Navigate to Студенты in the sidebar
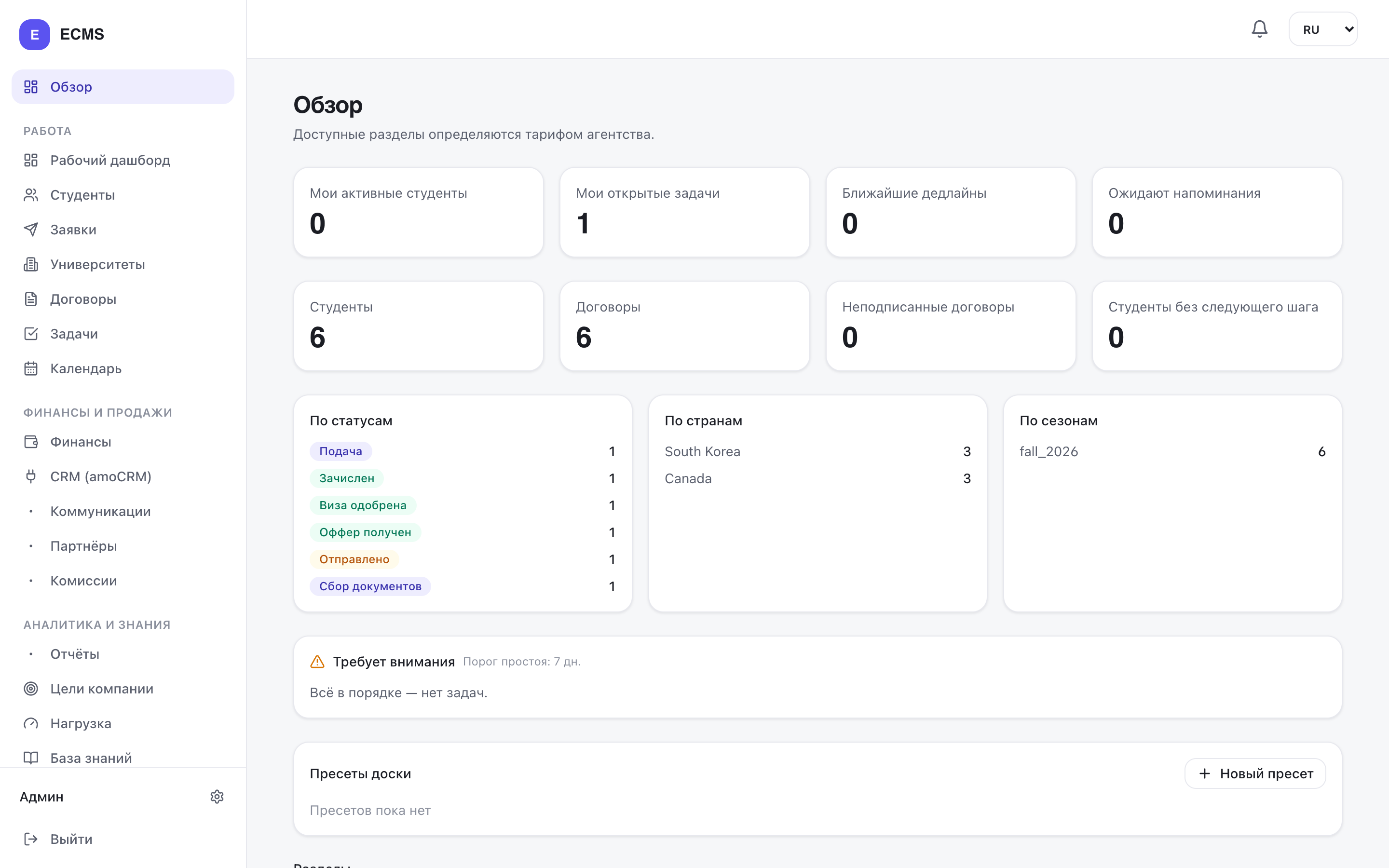1389x868 pixels. (x=123, y=195)
